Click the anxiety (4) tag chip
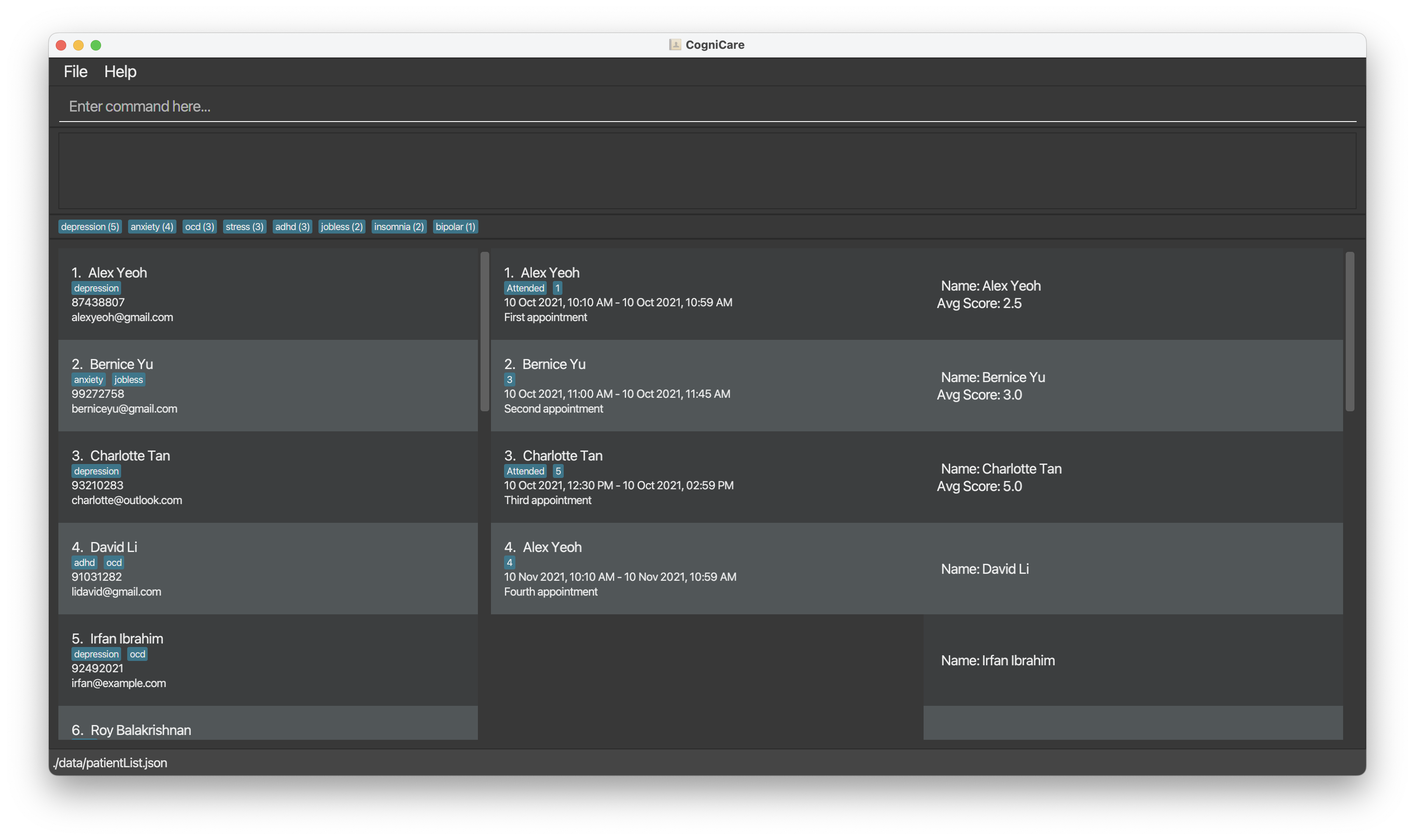 [152, 227]
